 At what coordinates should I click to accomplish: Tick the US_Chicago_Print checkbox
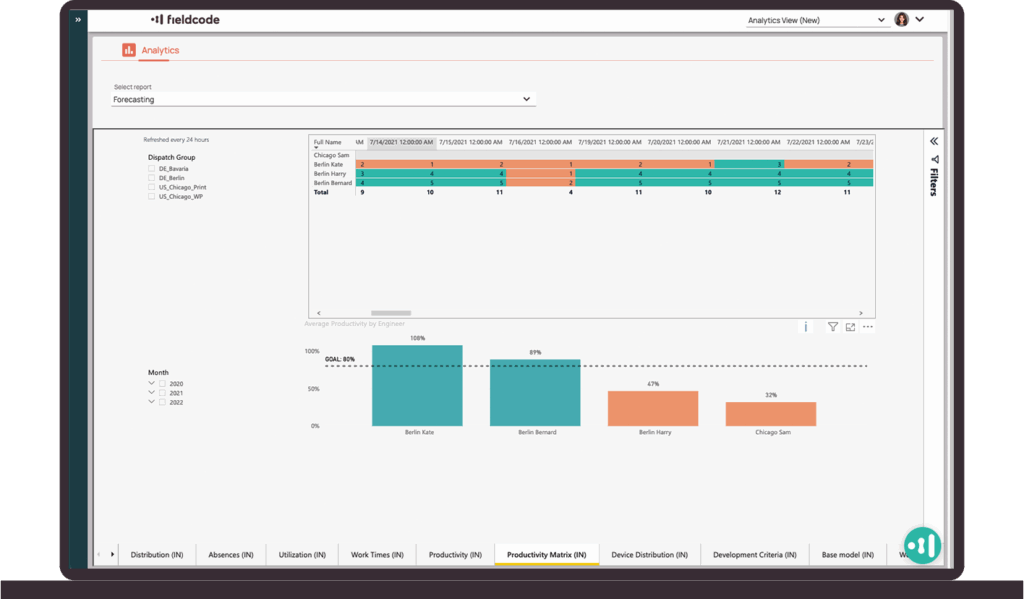click(152, 187)
